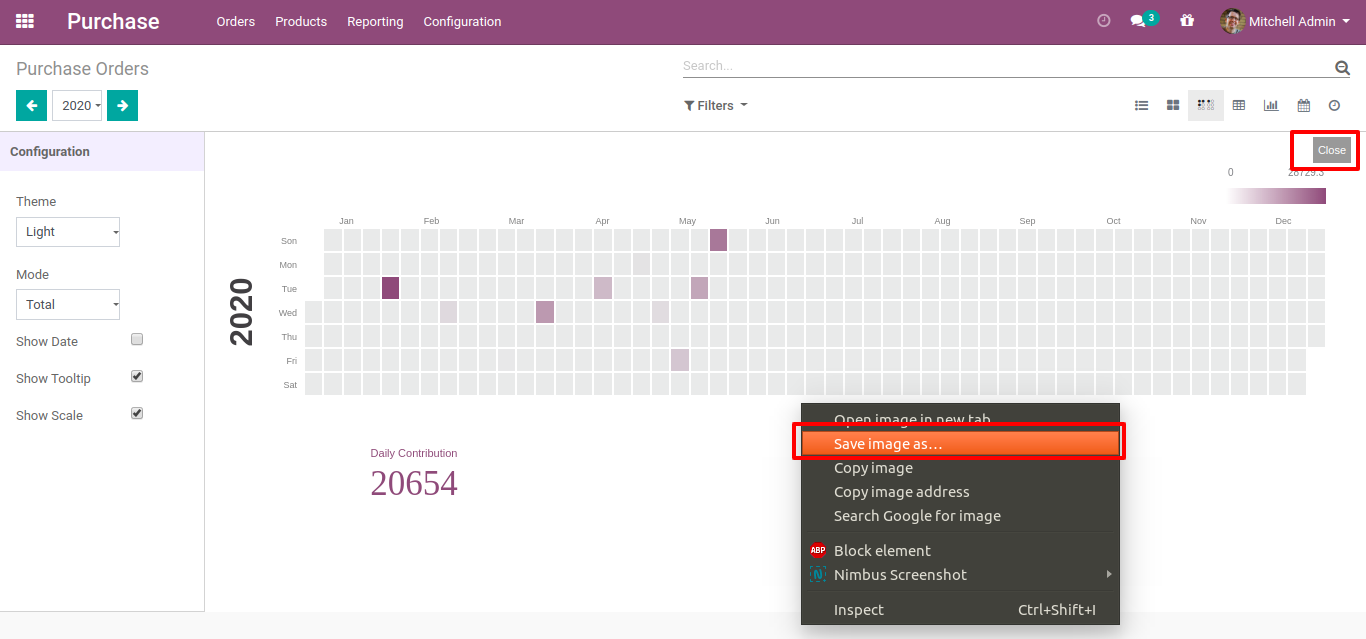This screenshot has width=1366, height=639.
Task: Enable the Show Date checkbox
Action: [137, 340]
